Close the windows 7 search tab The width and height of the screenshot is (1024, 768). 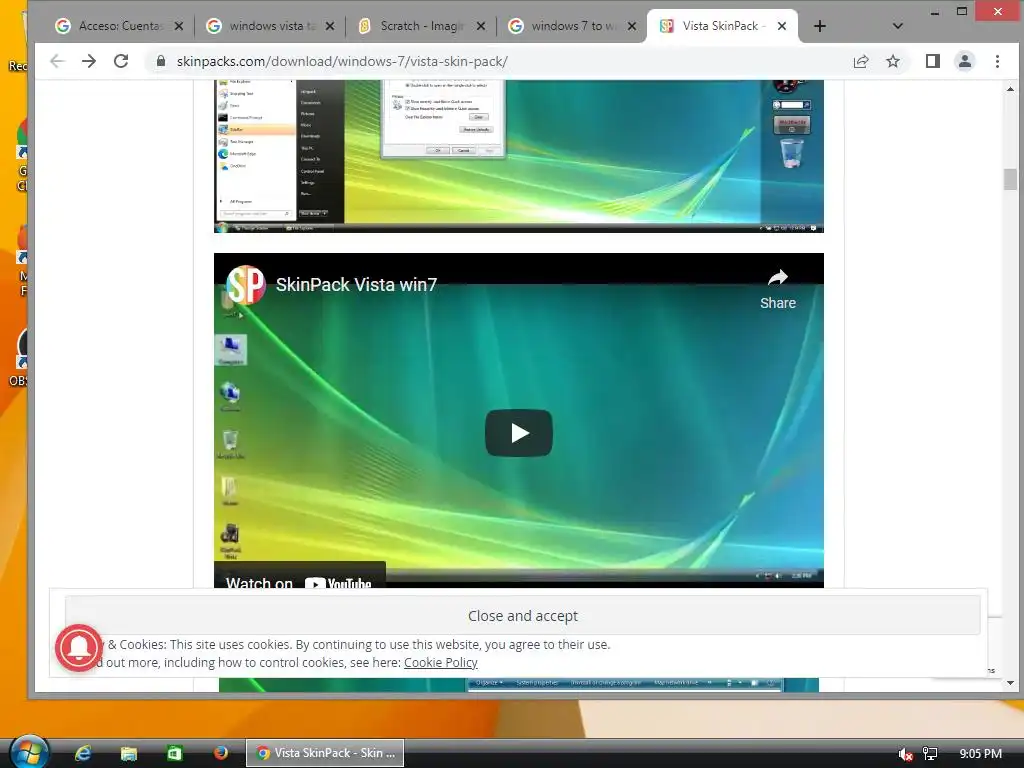(632, 26)
